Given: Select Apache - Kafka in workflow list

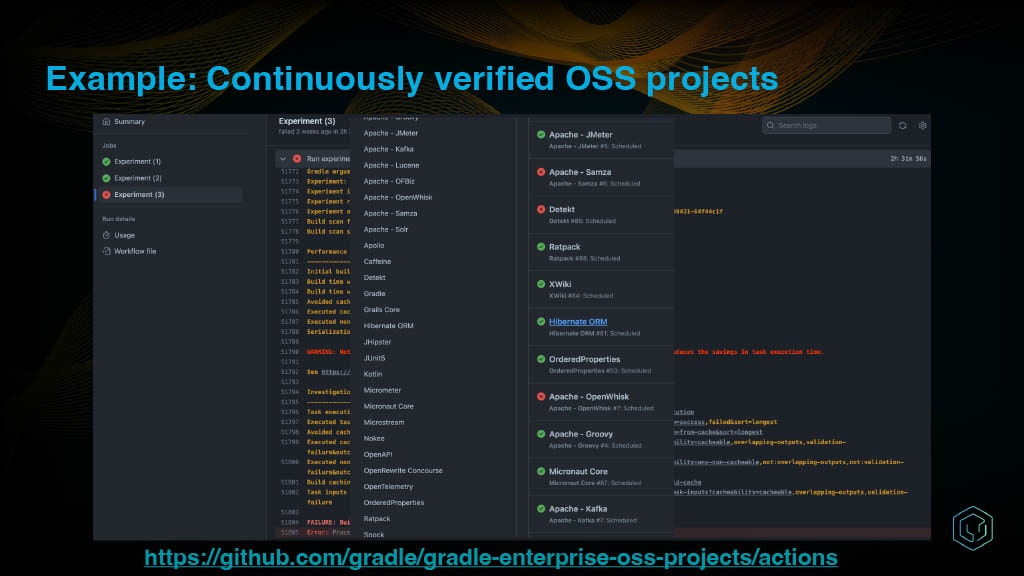Looking at the screenshot, I should 389,149.
